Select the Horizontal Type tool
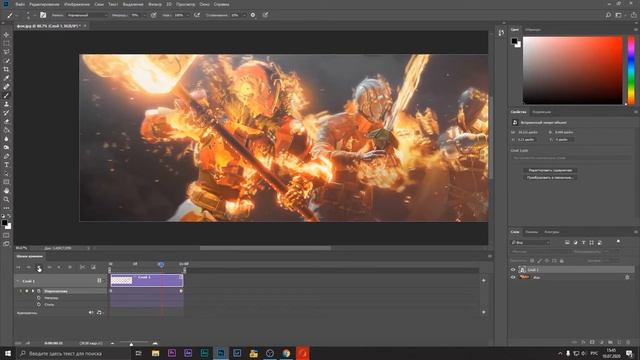 click(6, 165)
